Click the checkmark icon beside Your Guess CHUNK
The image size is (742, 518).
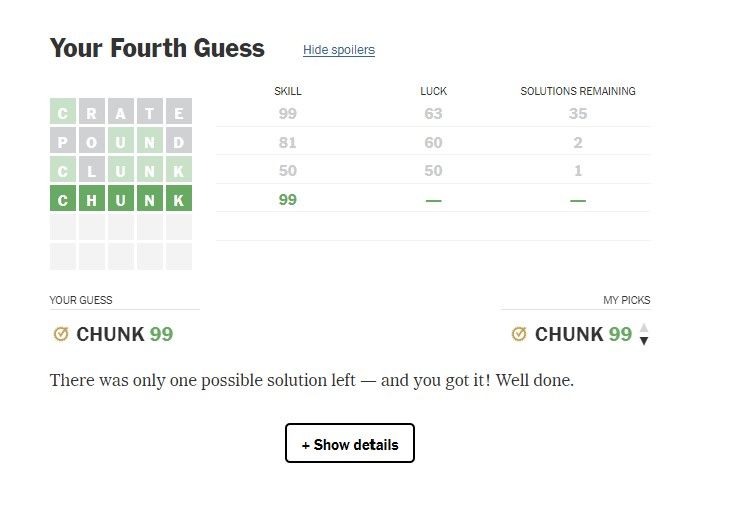tap(60, 334)
